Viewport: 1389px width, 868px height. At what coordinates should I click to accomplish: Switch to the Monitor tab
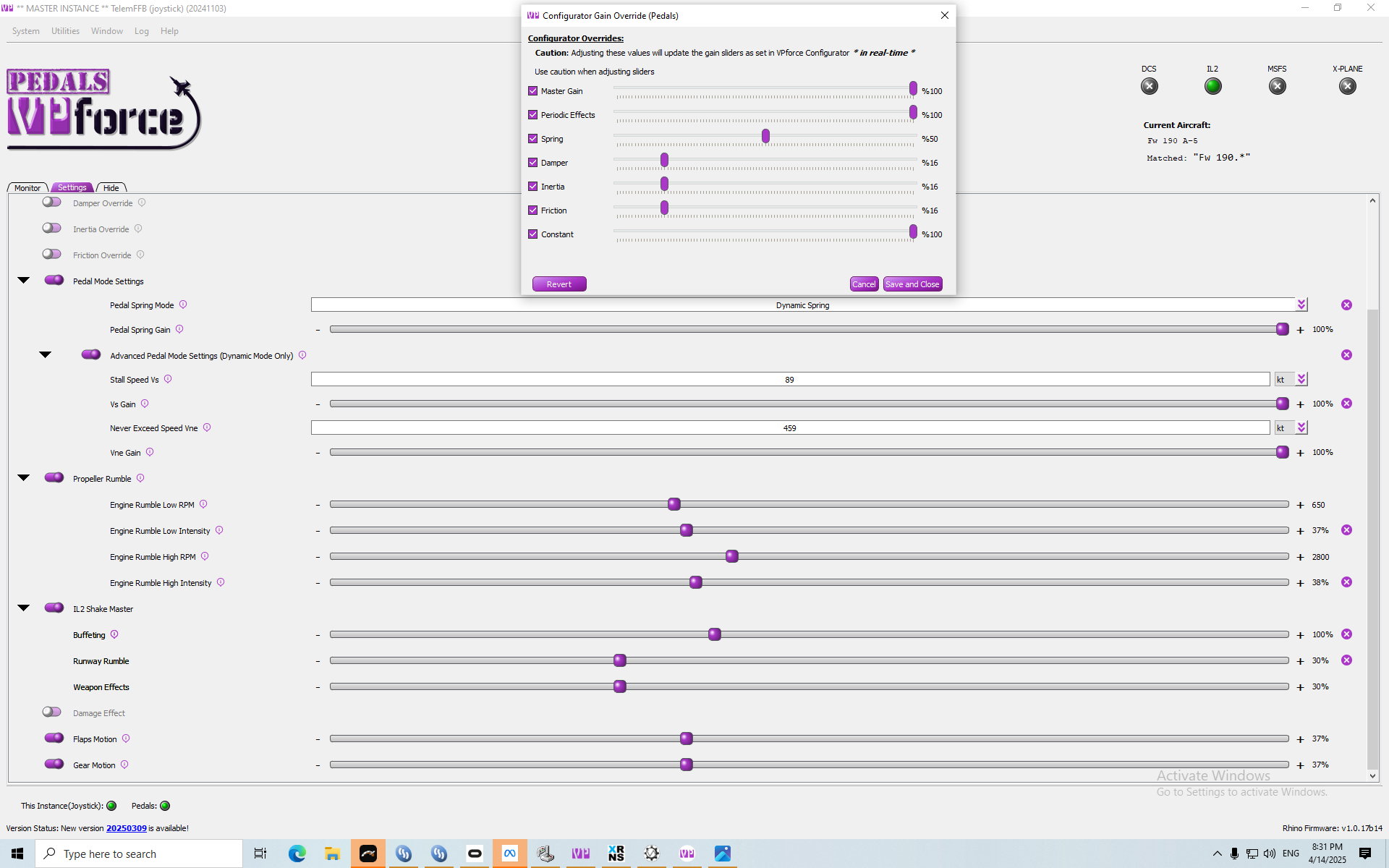(x=27, y=188)
